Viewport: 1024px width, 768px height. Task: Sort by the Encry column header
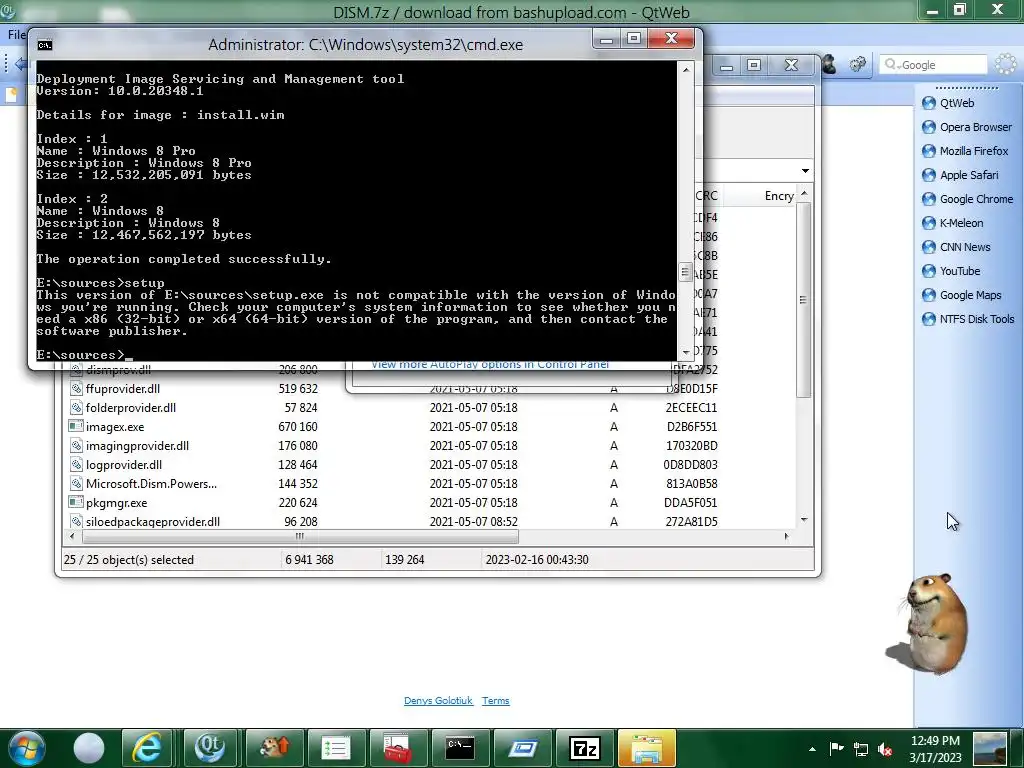click(778, 196)
